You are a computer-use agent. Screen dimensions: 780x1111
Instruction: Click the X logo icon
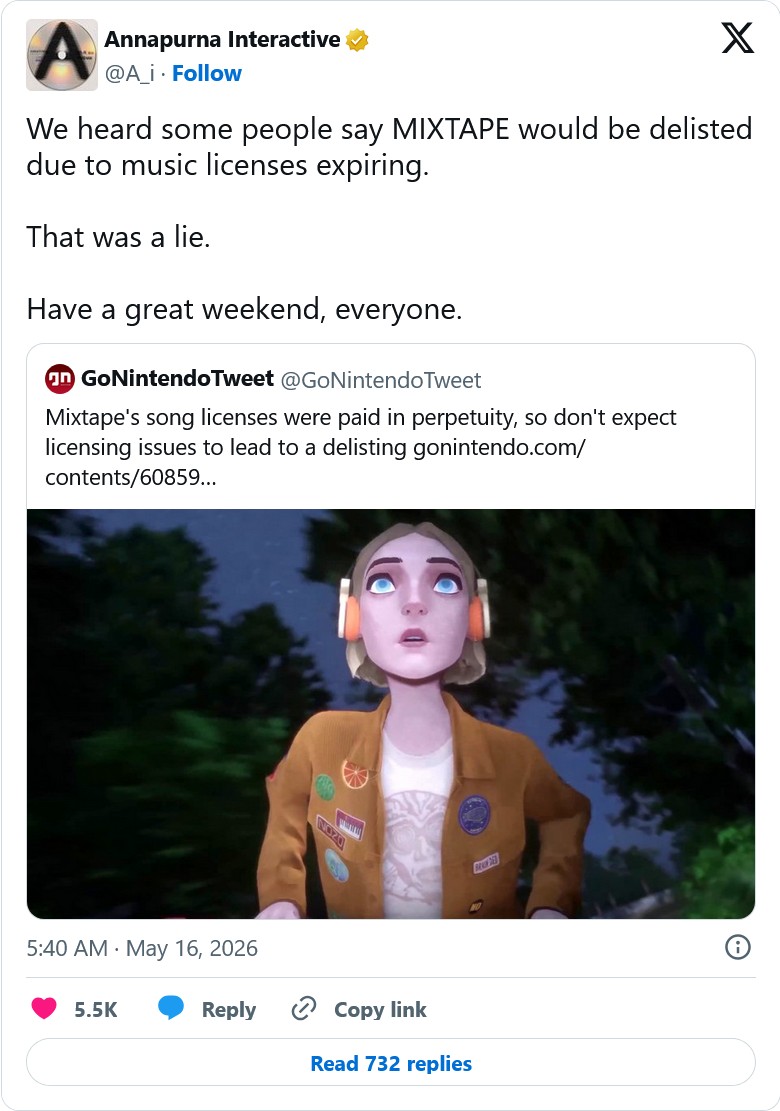tap(737, 38)
